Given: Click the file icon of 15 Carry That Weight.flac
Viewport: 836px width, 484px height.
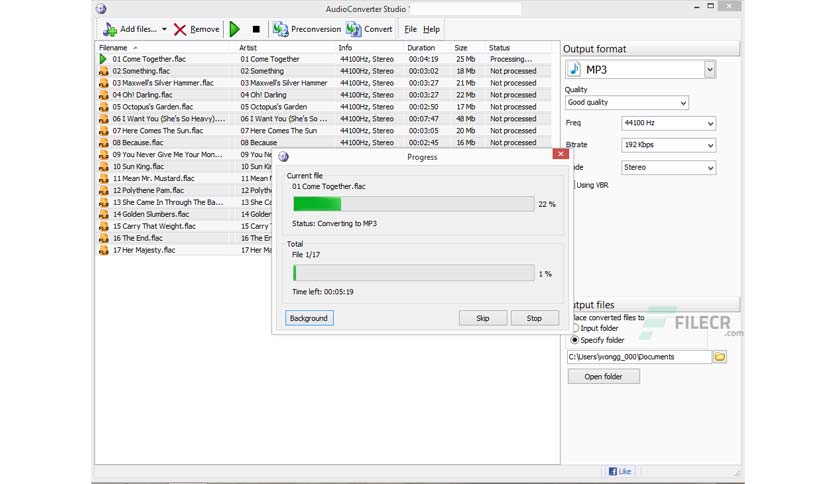Looking at the screenshot, I should [103, 227].
